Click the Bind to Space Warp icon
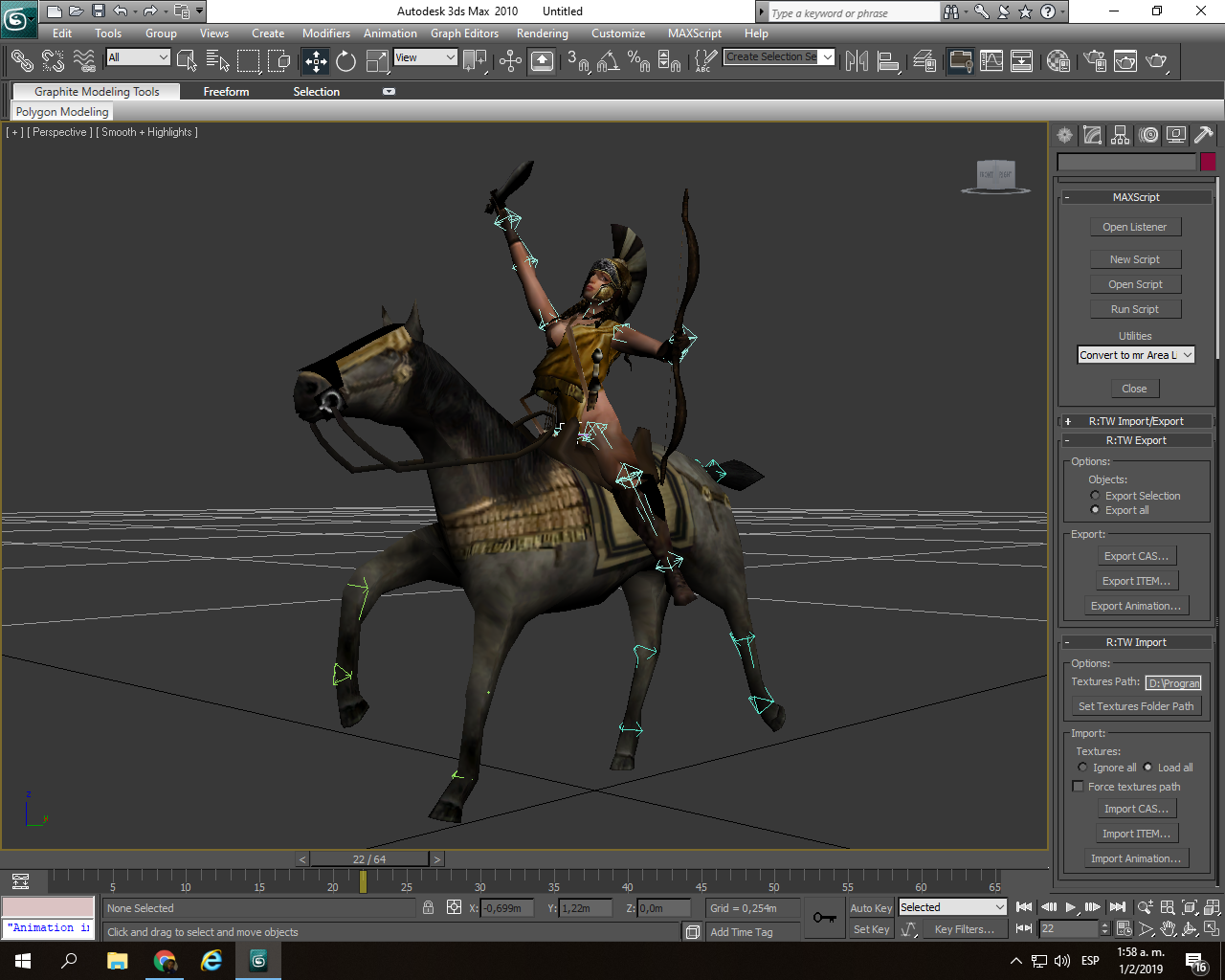The width and height of the screenshot is (1225, 980). click(84, 61)
